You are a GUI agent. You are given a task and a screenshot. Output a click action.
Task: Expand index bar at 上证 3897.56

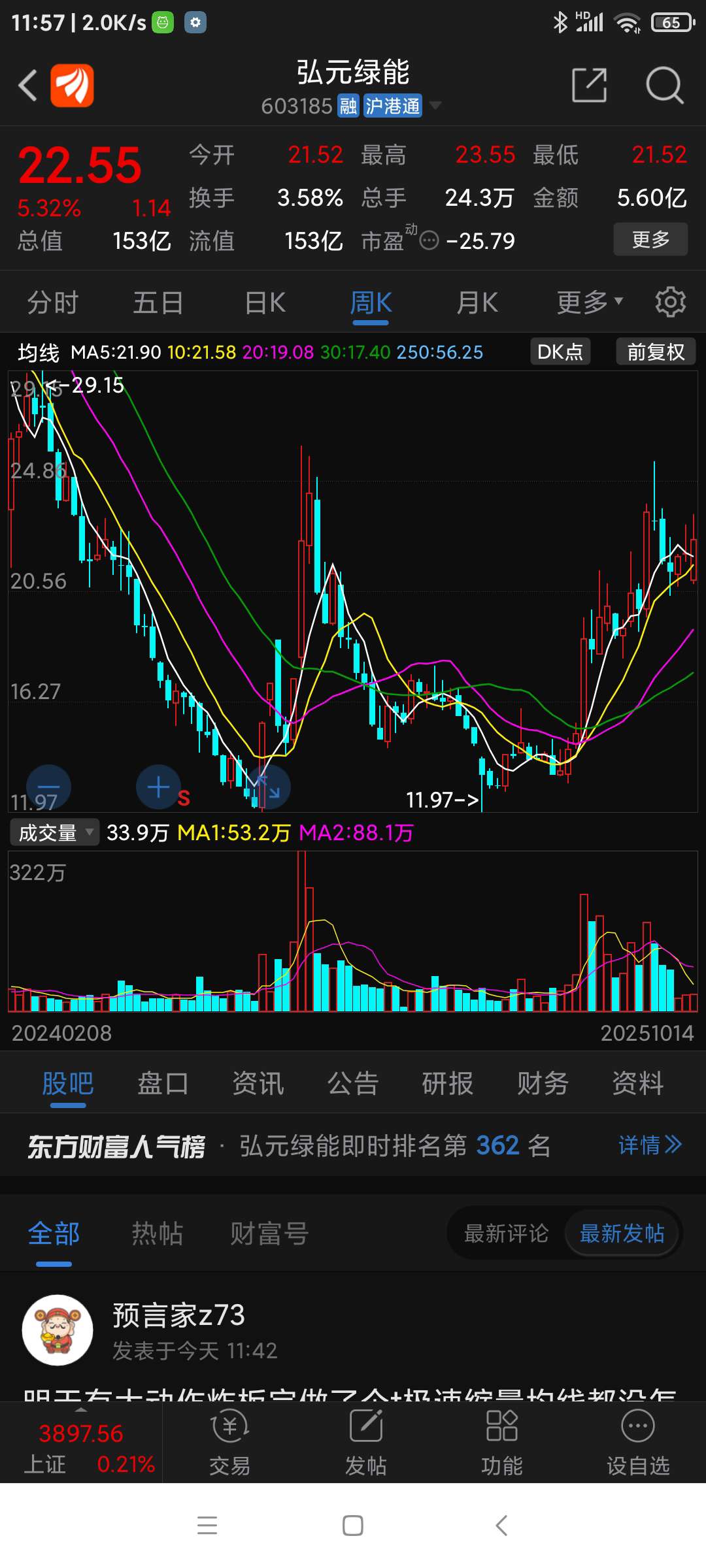[x=81, y=1443]
